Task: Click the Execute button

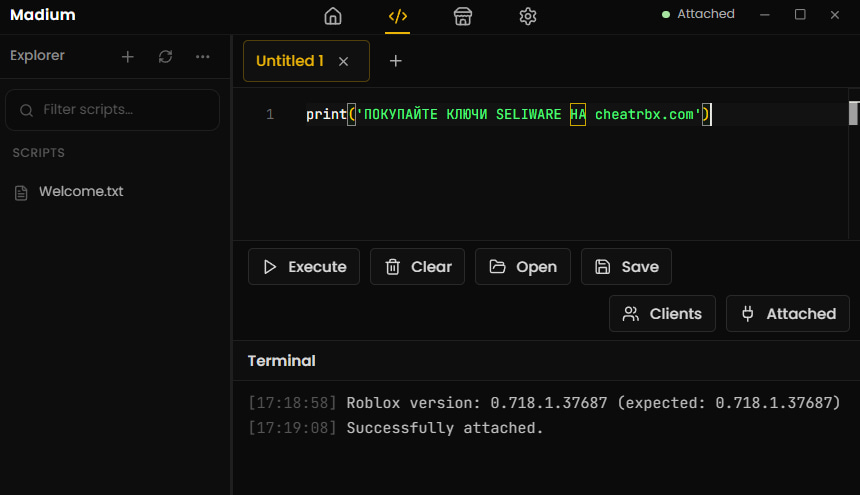Action: click(x=304, y=266)
